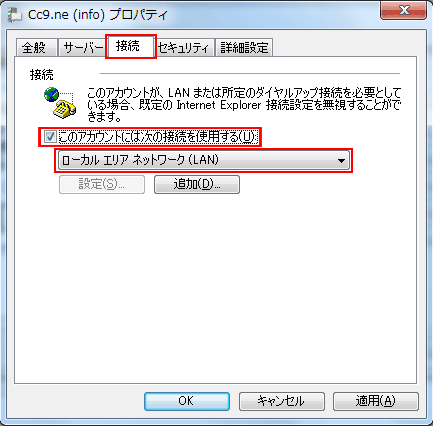The height and width of the screenshot is (426, 433).
Task: Click the mail account icon in title bar
Action: pos(15,16)
